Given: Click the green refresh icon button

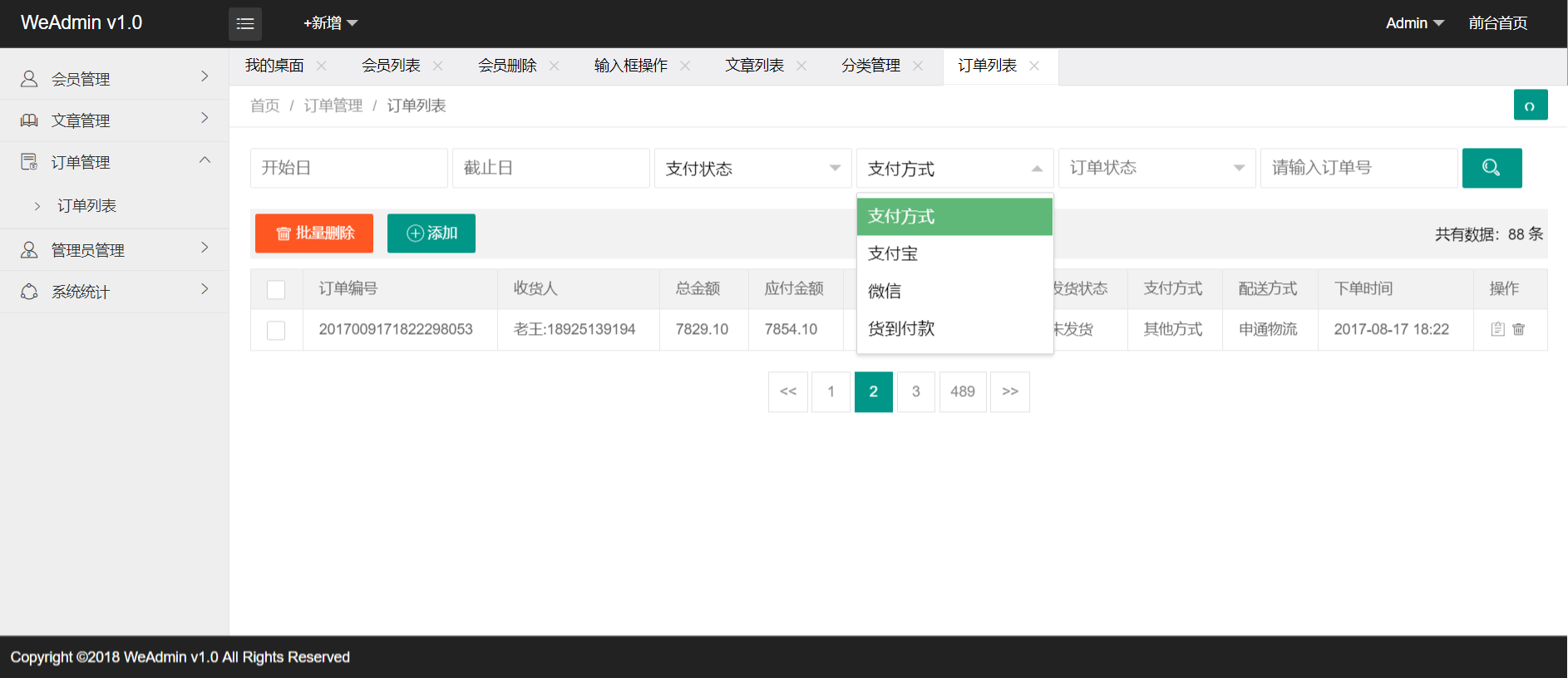Looking at the screenshot, I should point(1530,106).
